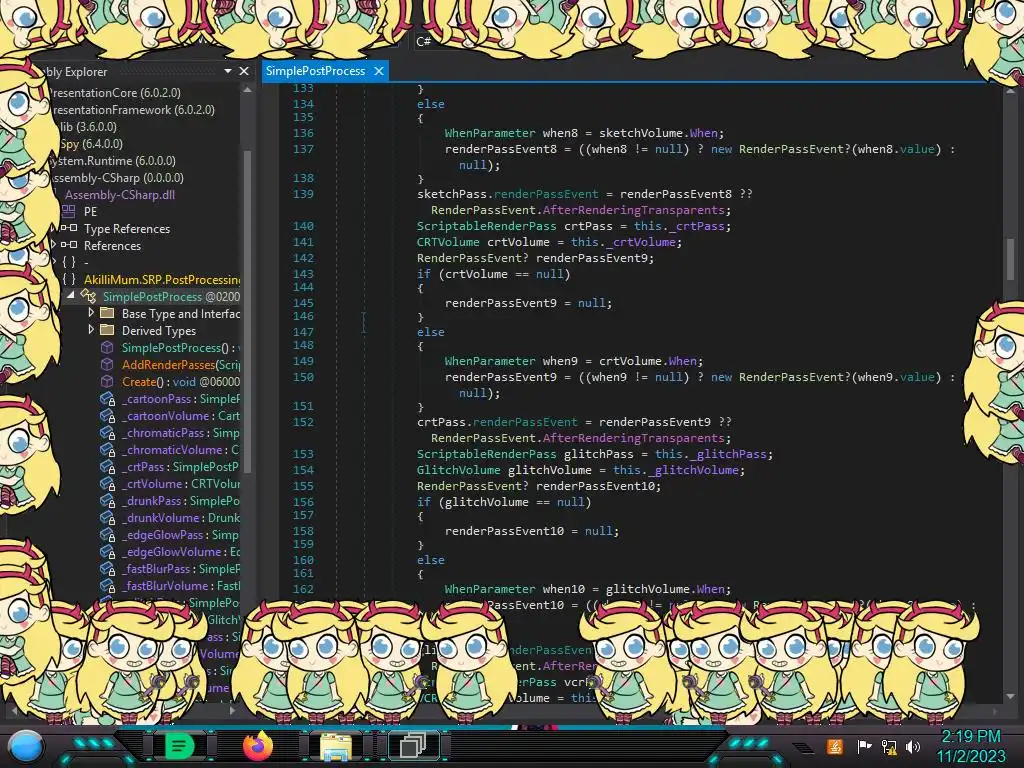Click the _crtPass field icon
The width and height of the screenshot is (1024, 768).
click(107, 466)
